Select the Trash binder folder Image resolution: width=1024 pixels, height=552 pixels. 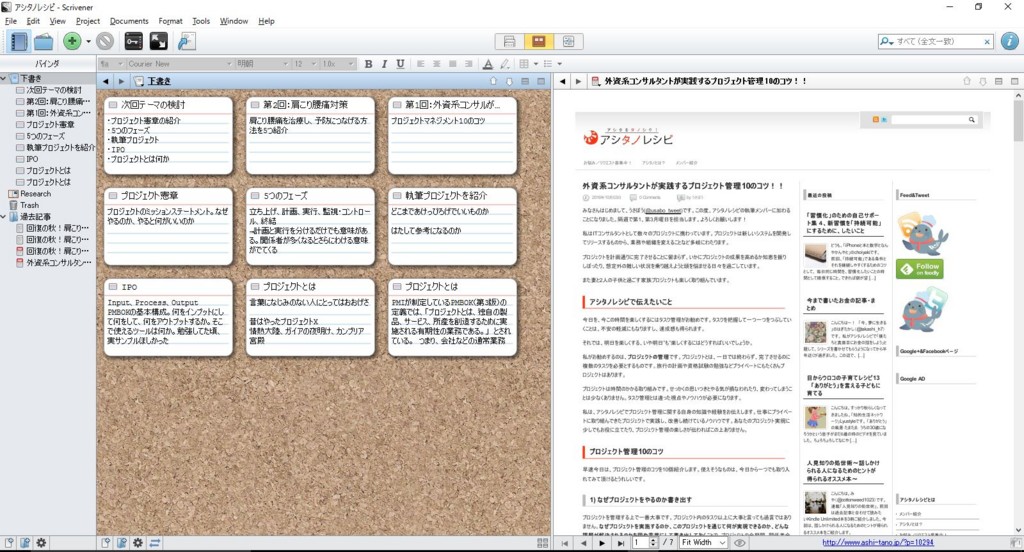29,205
